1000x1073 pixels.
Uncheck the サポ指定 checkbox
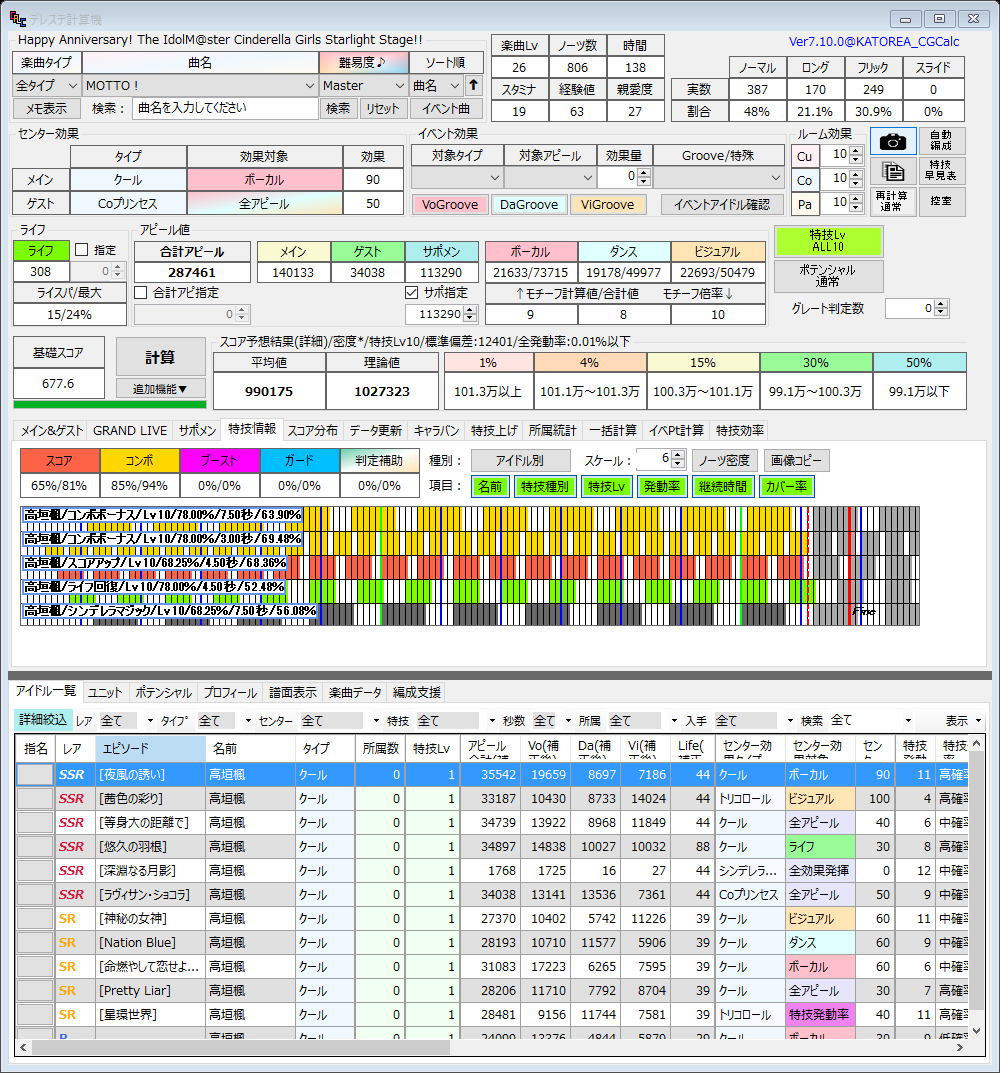click(411, 293)
